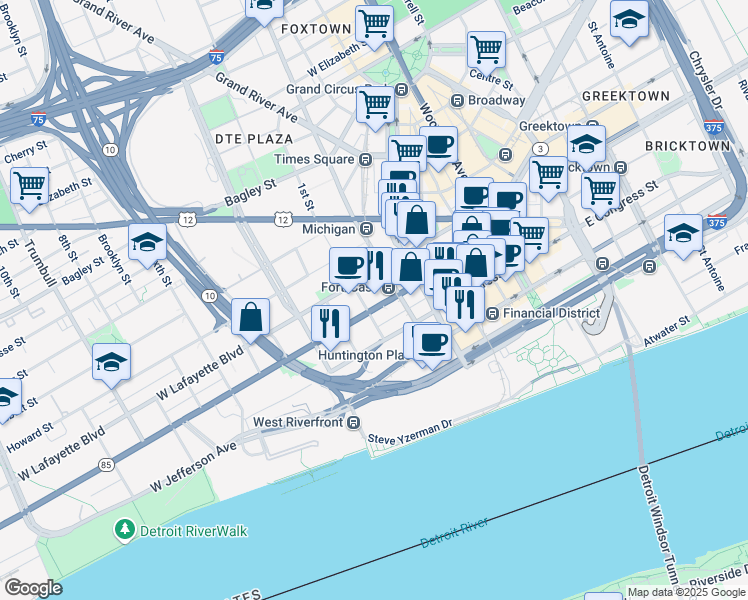Select the Times Square label text
Viewport: 748px width, 600px height.
pyautogui.click(x=314, y=159)
